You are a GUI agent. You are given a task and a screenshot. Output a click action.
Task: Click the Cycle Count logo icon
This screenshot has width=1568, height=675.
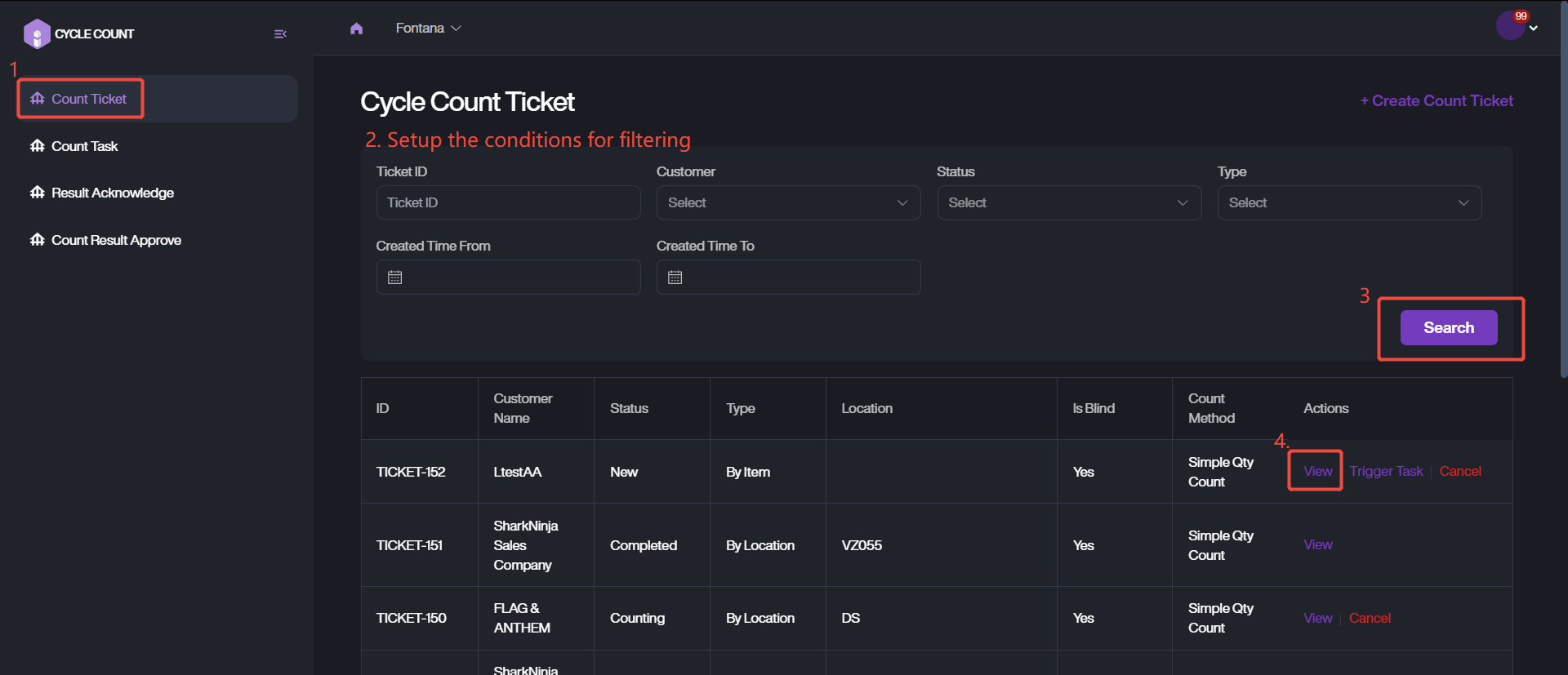click(x=37, y=34)
